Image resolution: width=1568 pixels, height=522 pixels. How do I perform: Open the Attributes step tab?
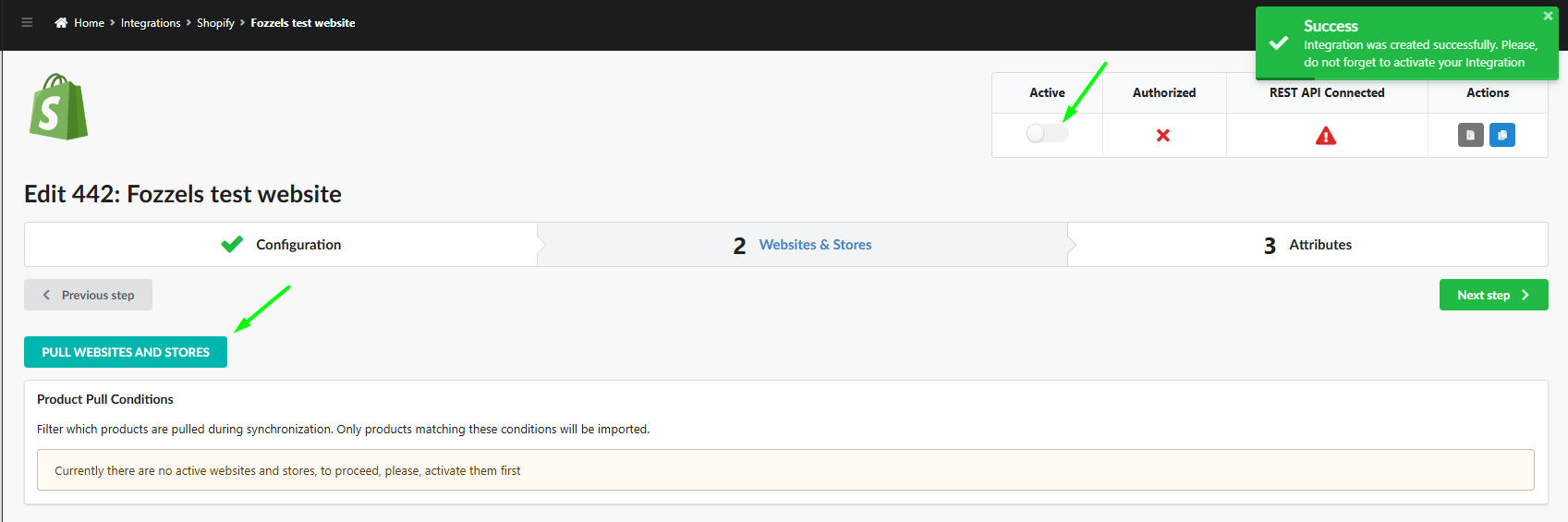[x=1307, y=245]
